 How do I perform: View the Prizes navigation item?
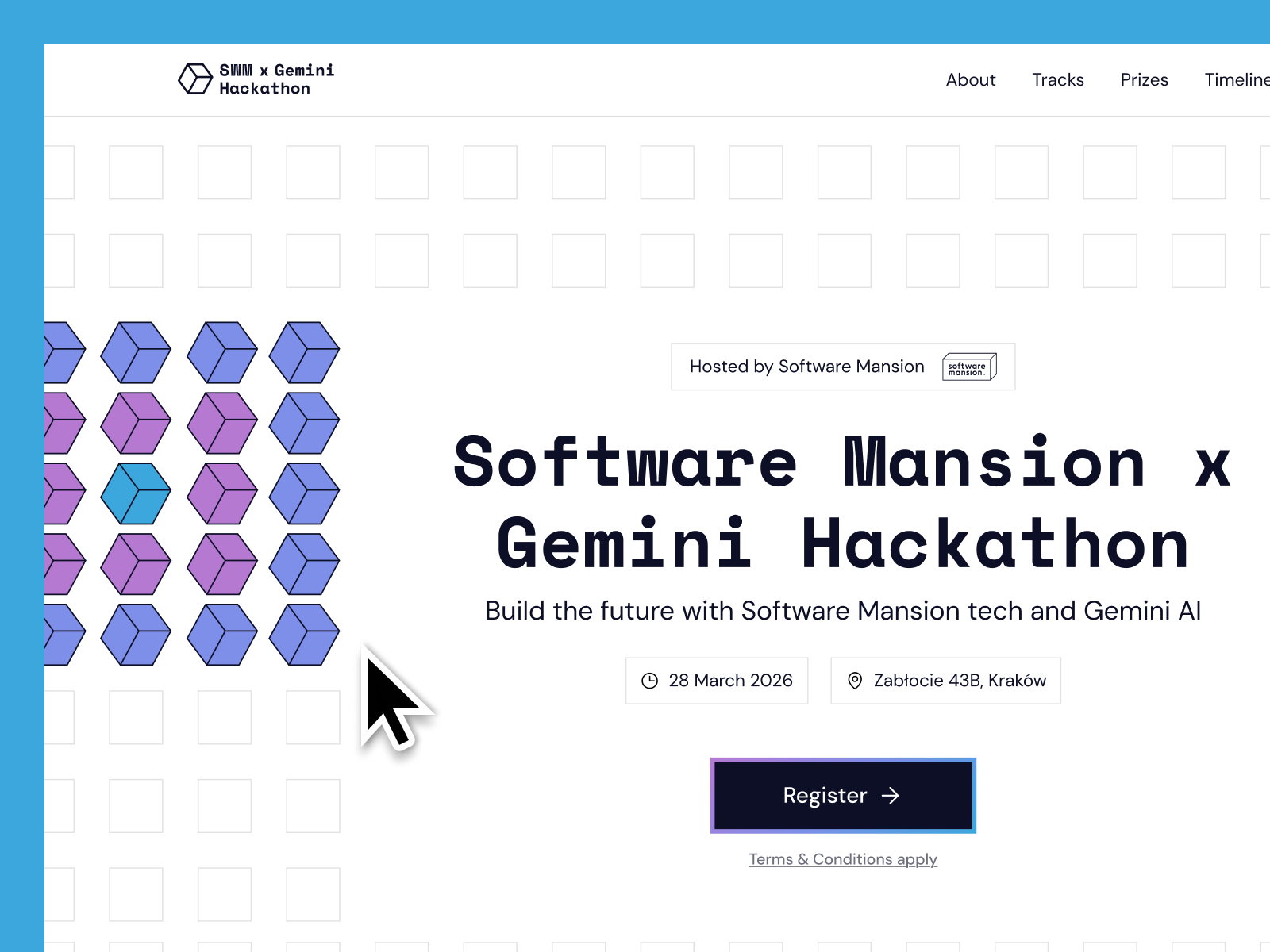[1144, 79]
